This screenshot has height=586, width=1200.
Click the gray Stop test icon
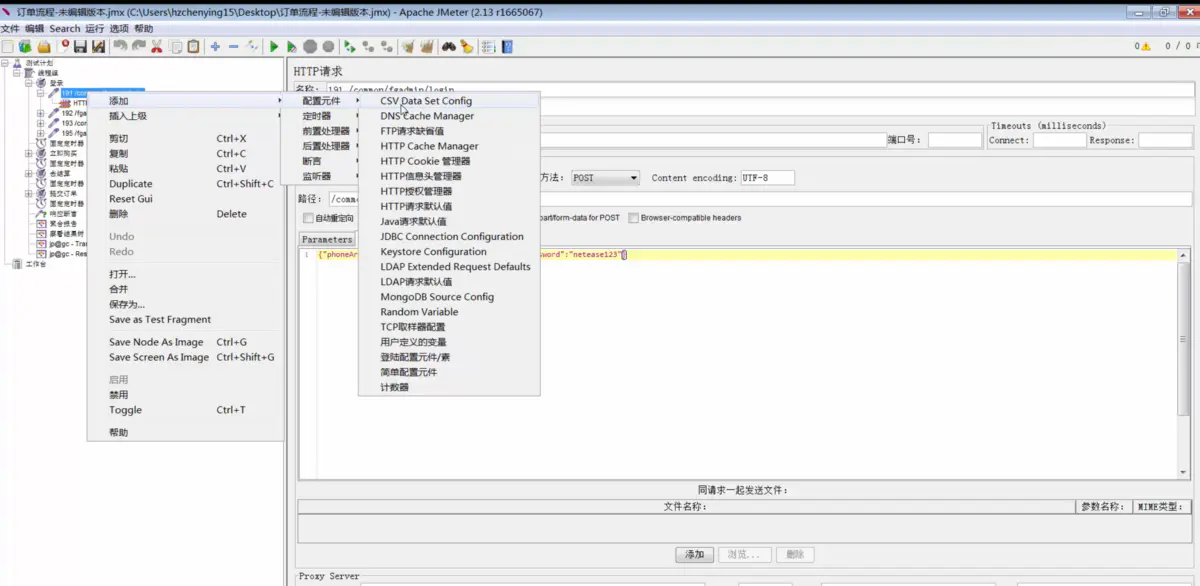pyautogui.click(x=310, y=46)
